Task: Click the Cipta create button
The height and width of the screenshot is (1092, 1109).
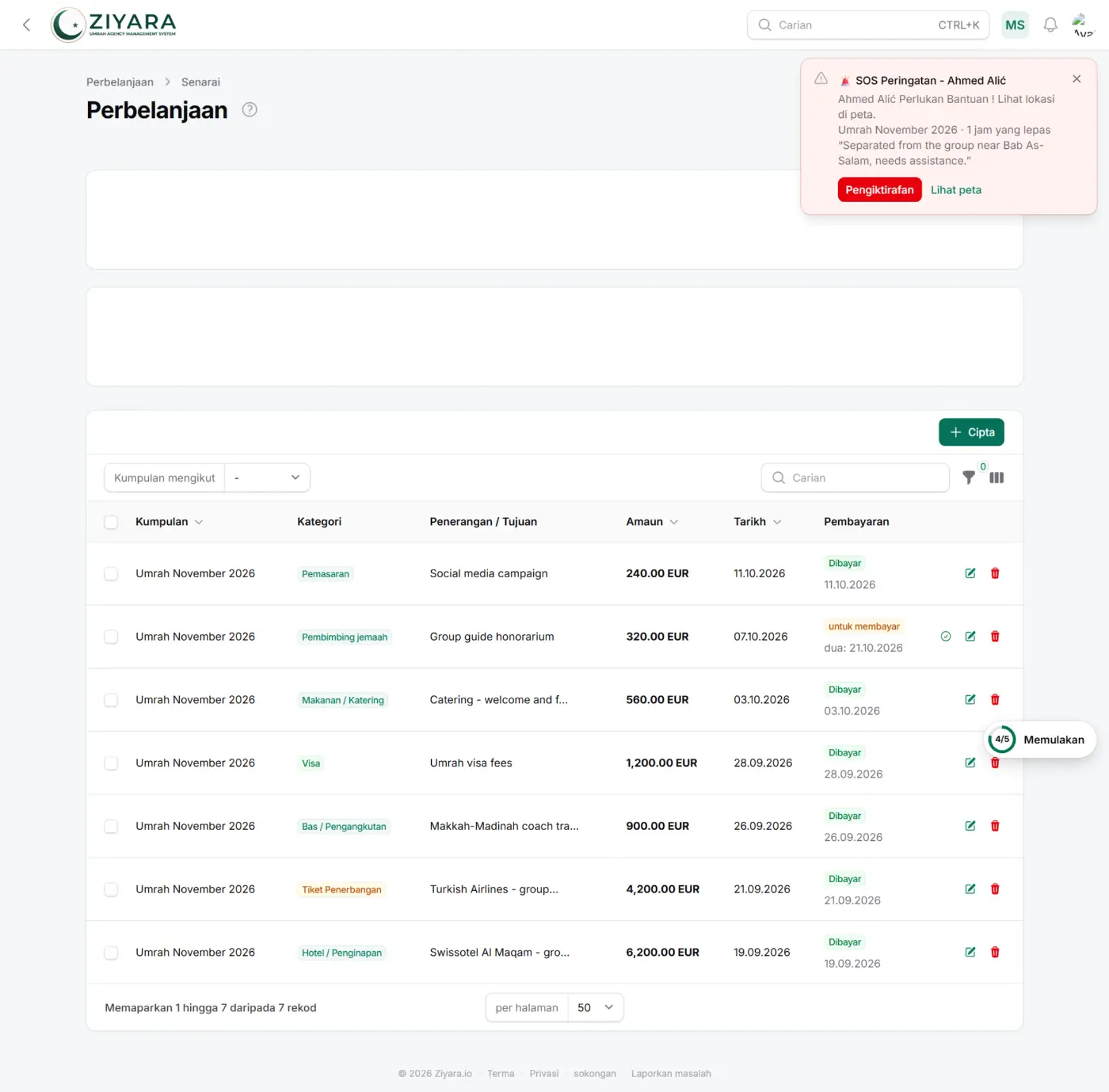Action: click(x=971, y=432)
